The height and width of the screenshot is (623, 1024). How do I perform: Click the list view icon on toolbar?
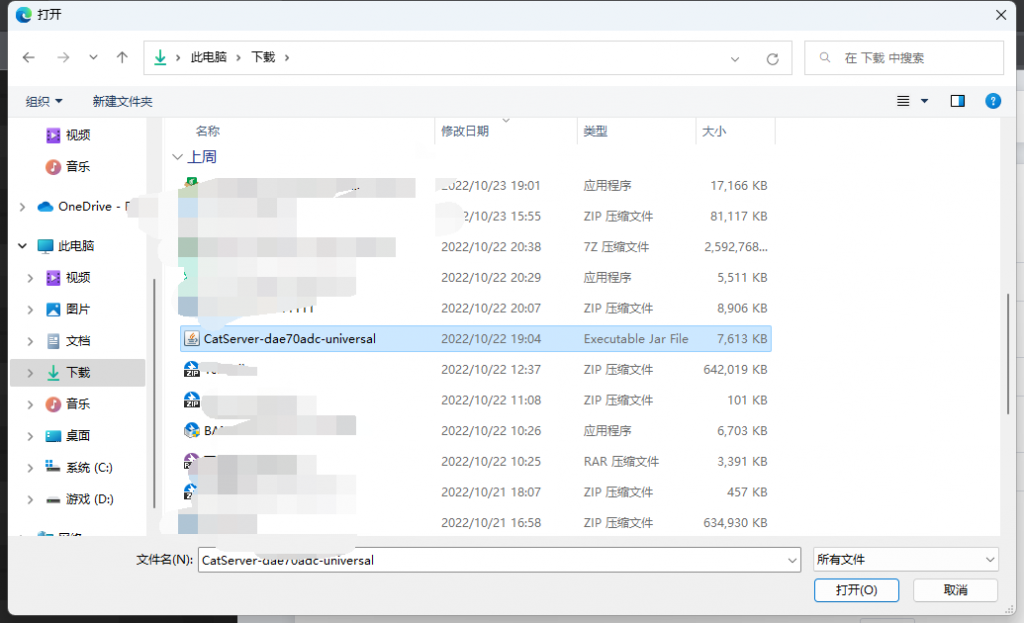pos(902,100)
